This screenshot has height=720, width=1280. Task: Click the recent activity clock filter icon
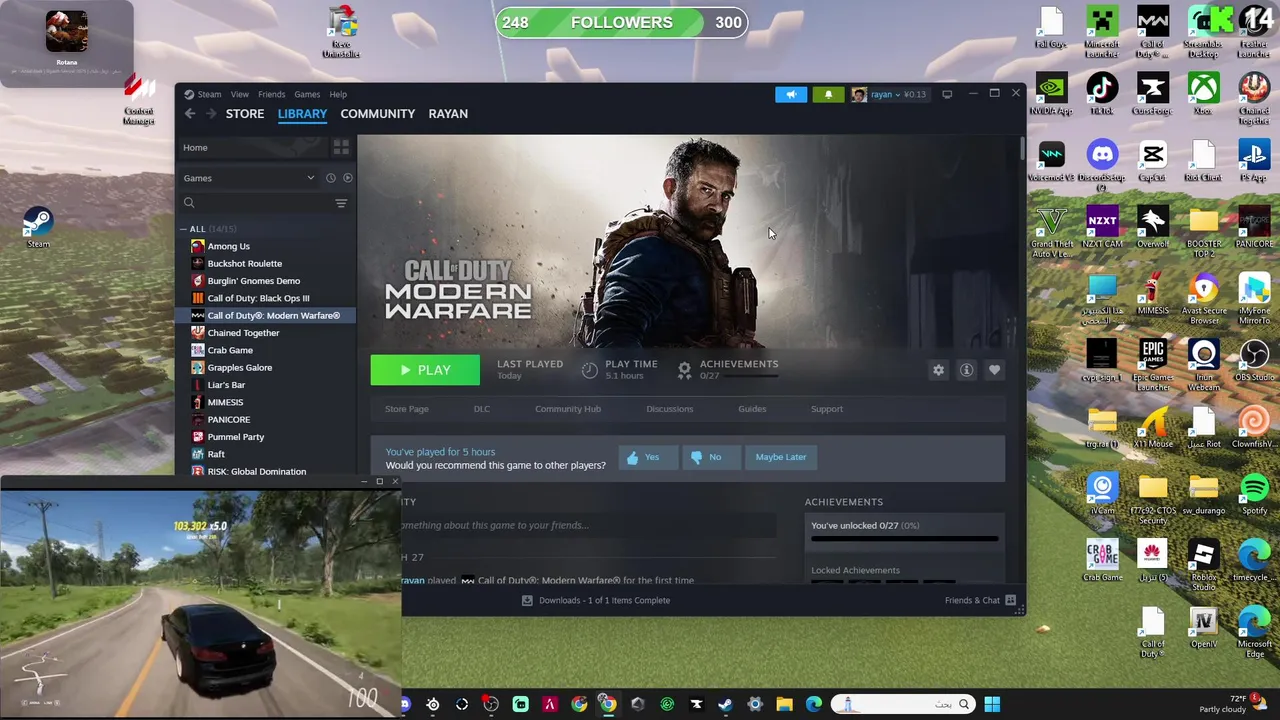pyautogui.click(x=330, y=178)
